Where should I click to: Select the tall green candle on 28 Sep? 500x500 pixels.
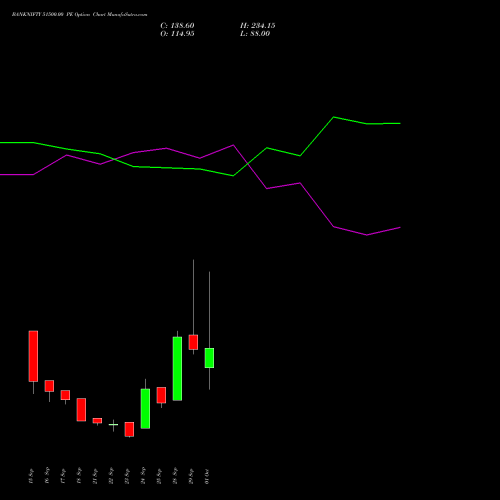pos(177,369)
